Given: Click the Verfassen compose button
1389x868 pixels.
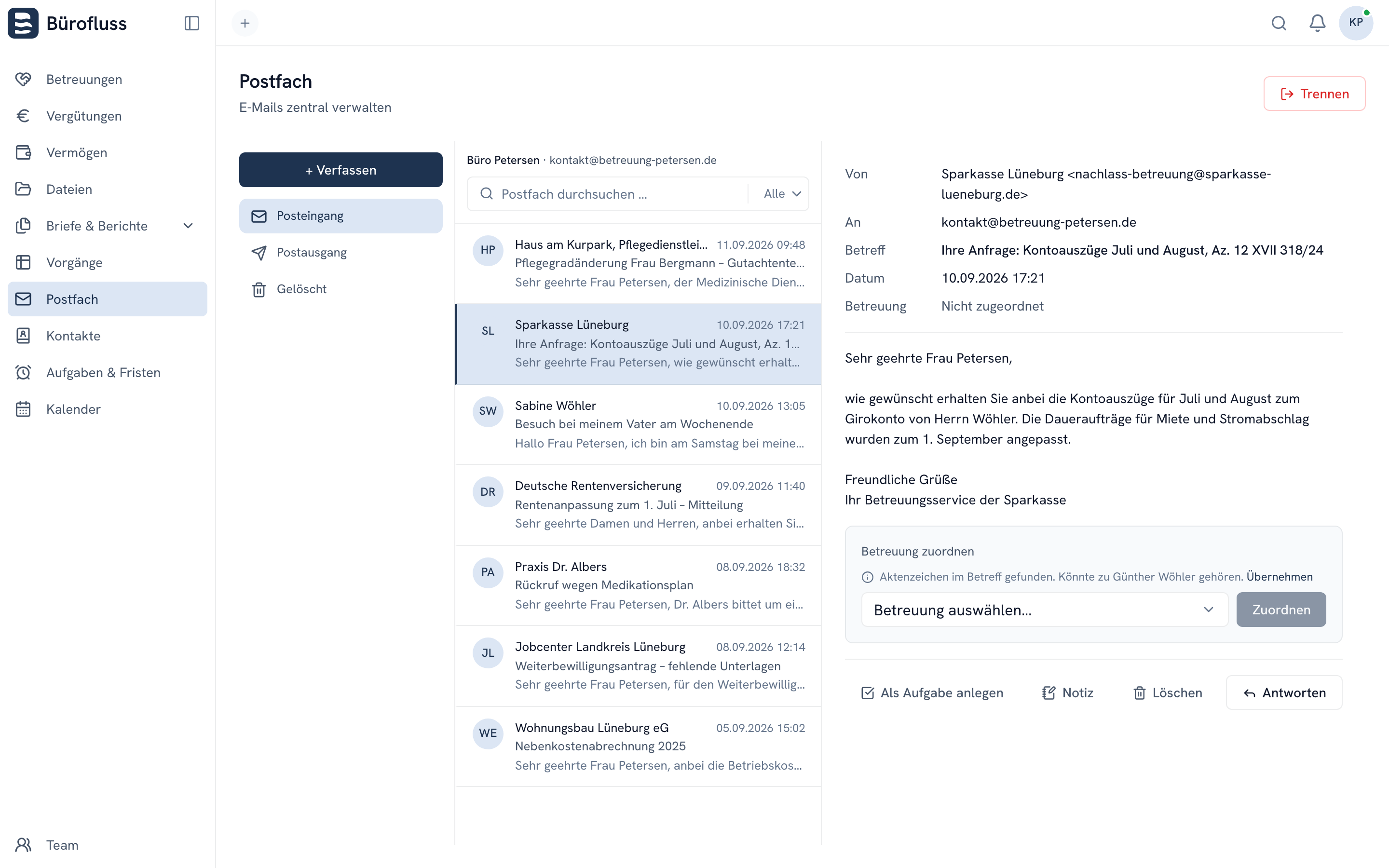Looking at the screenshot, I should [341, 170].
